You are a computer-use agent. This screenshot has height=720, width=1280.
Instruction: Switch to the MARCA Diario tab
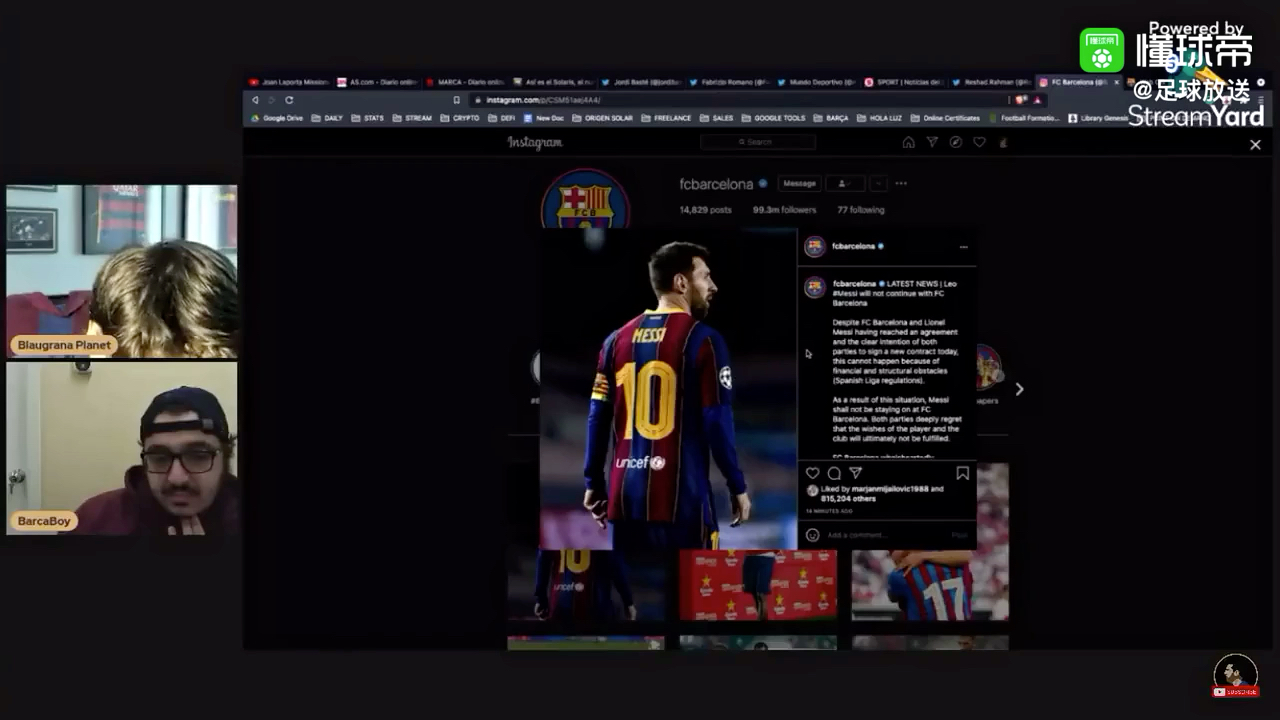[x=465, y=82]
